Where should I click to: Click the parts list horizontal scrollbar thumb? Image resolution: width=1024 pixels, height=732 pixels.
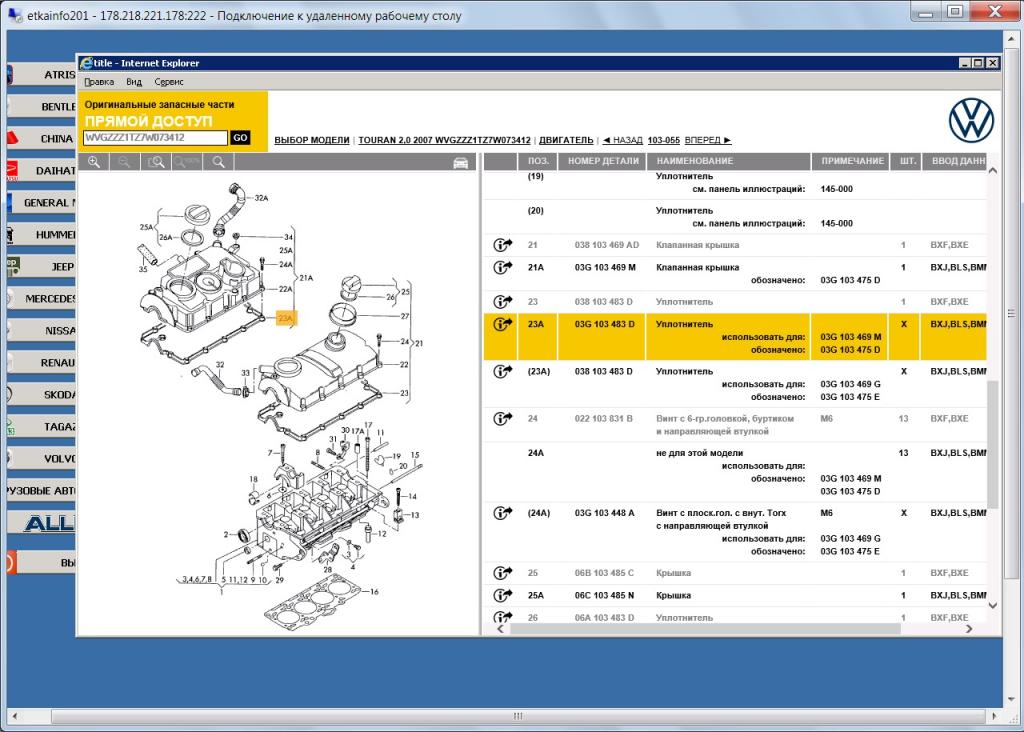tap(705, 629)
